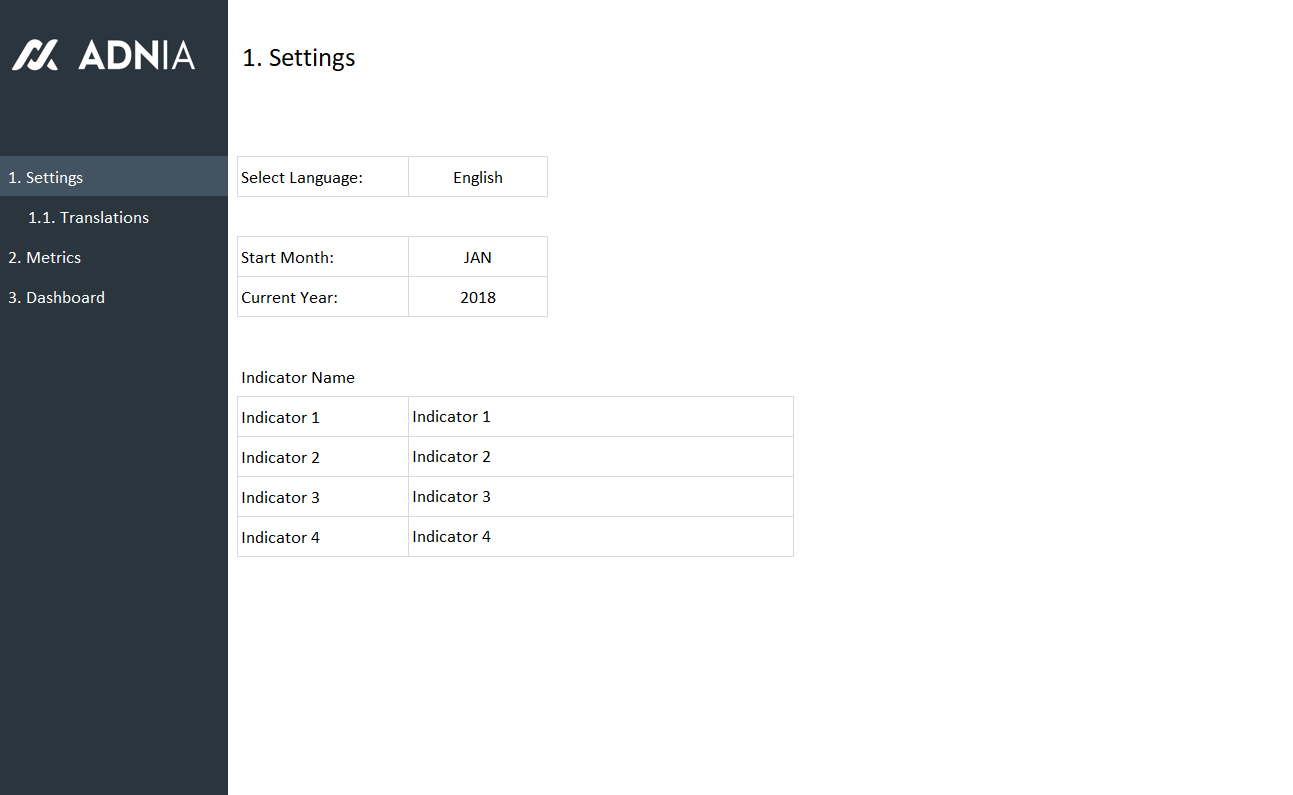
Task: Edit the Indicator 4 name field
Action: (600, 537)
